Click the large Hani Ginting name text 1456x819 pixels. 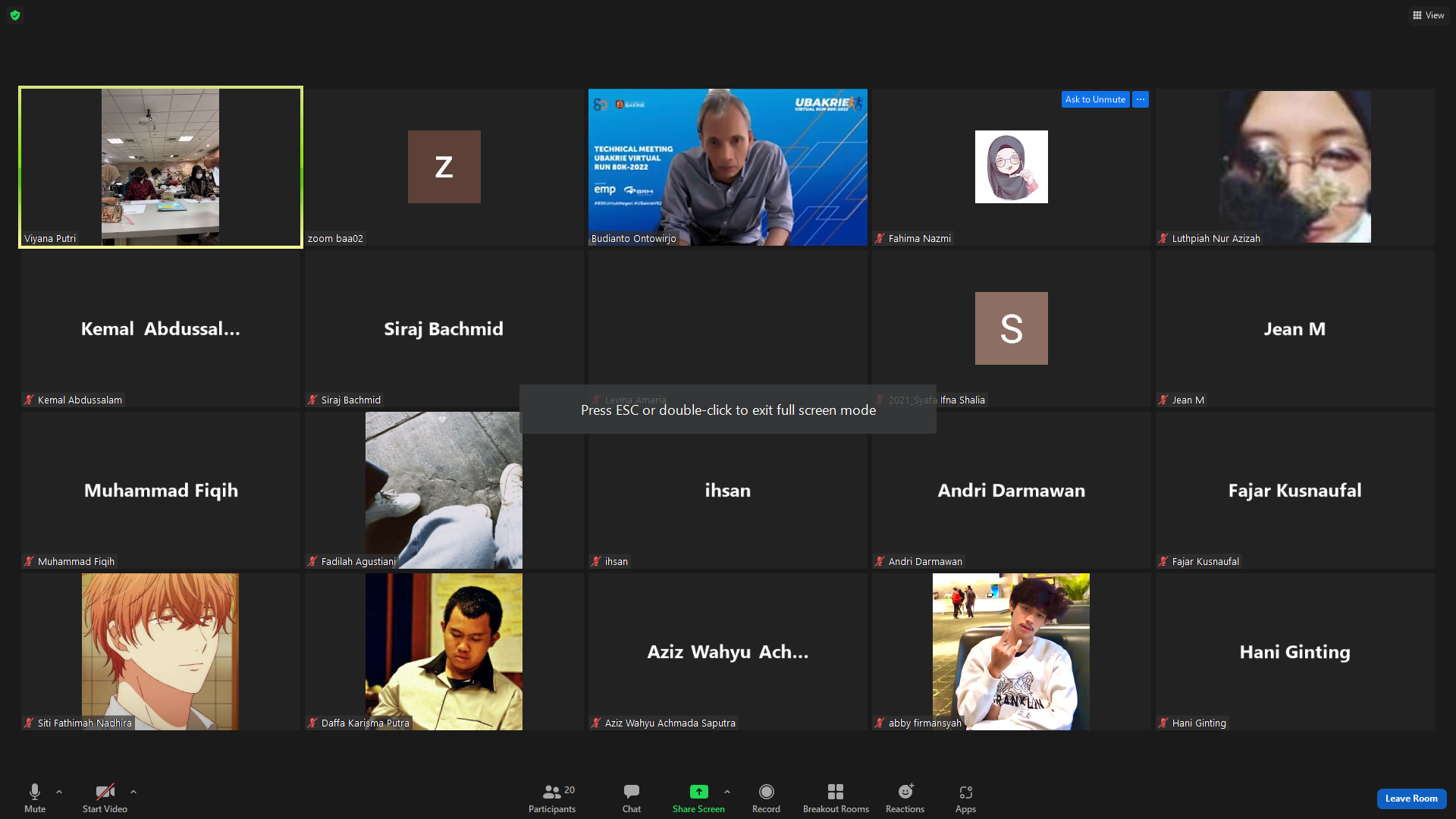[1295, 651]
